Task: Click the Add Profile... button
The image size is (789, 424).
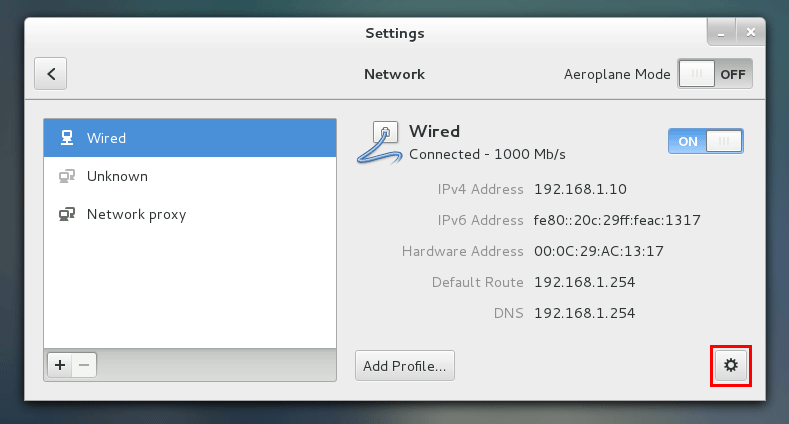Action: (x=405, y=366)
